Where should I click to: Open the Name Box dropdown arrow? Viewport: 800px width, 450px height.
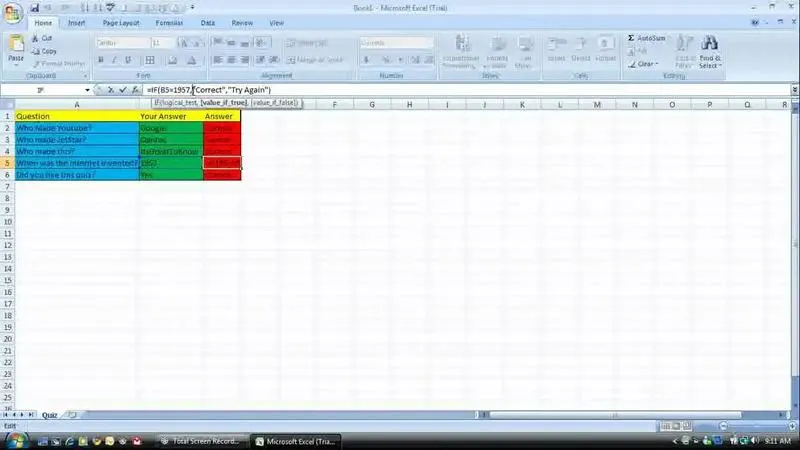[87, 90]
